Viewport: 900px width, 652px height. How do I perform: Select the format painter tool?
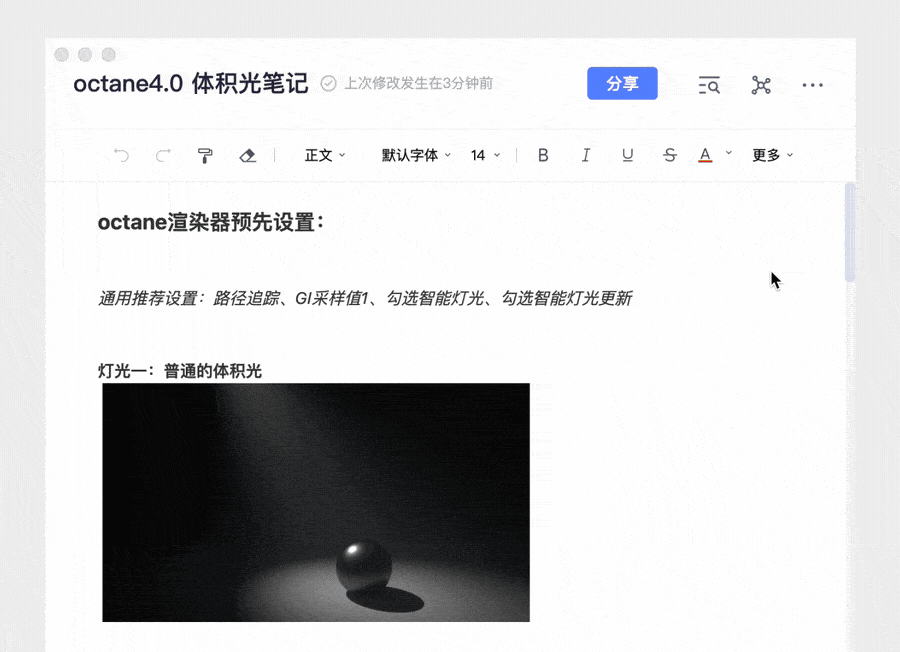click(205, 155)
